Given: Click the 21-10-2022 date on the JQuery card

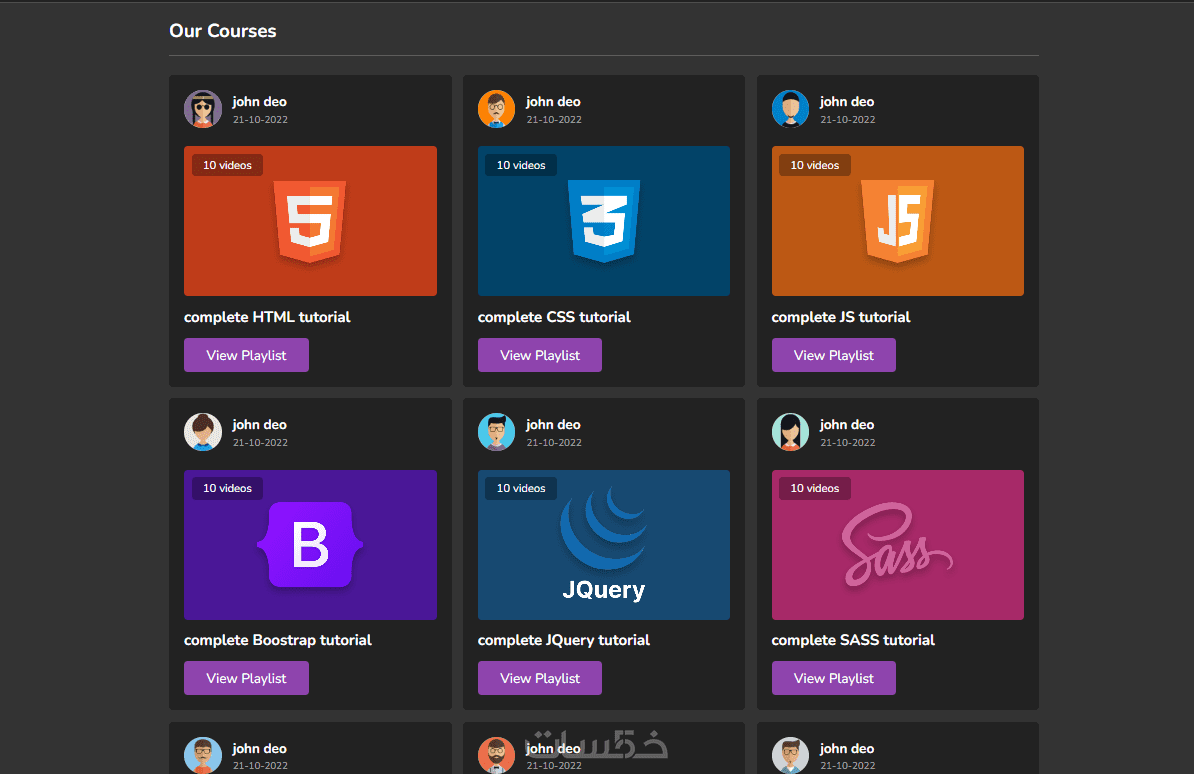Looking at the screenshot, I should click(554, 443).
